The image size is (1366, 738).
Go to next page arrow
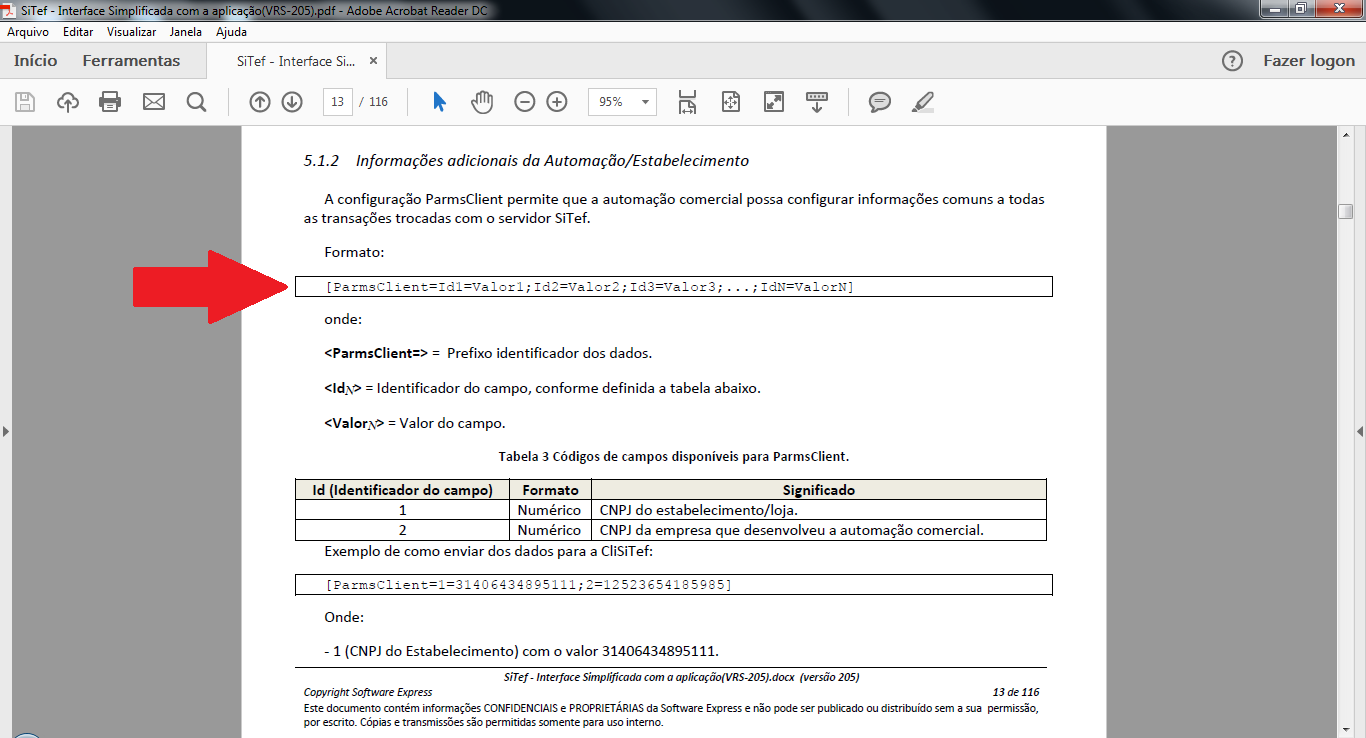pos(292,102)
